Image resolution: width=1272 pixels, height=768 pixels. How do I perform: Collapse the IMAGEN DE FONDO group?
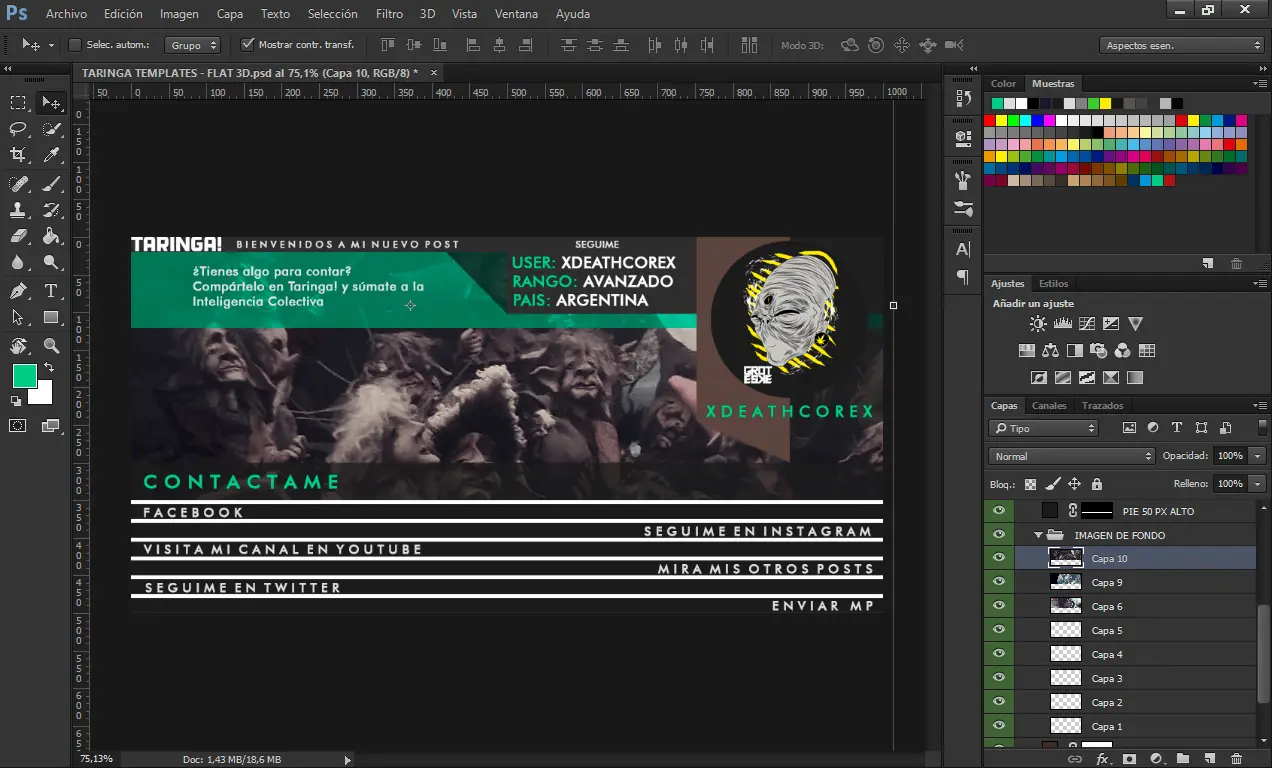tap(1039, 535)
